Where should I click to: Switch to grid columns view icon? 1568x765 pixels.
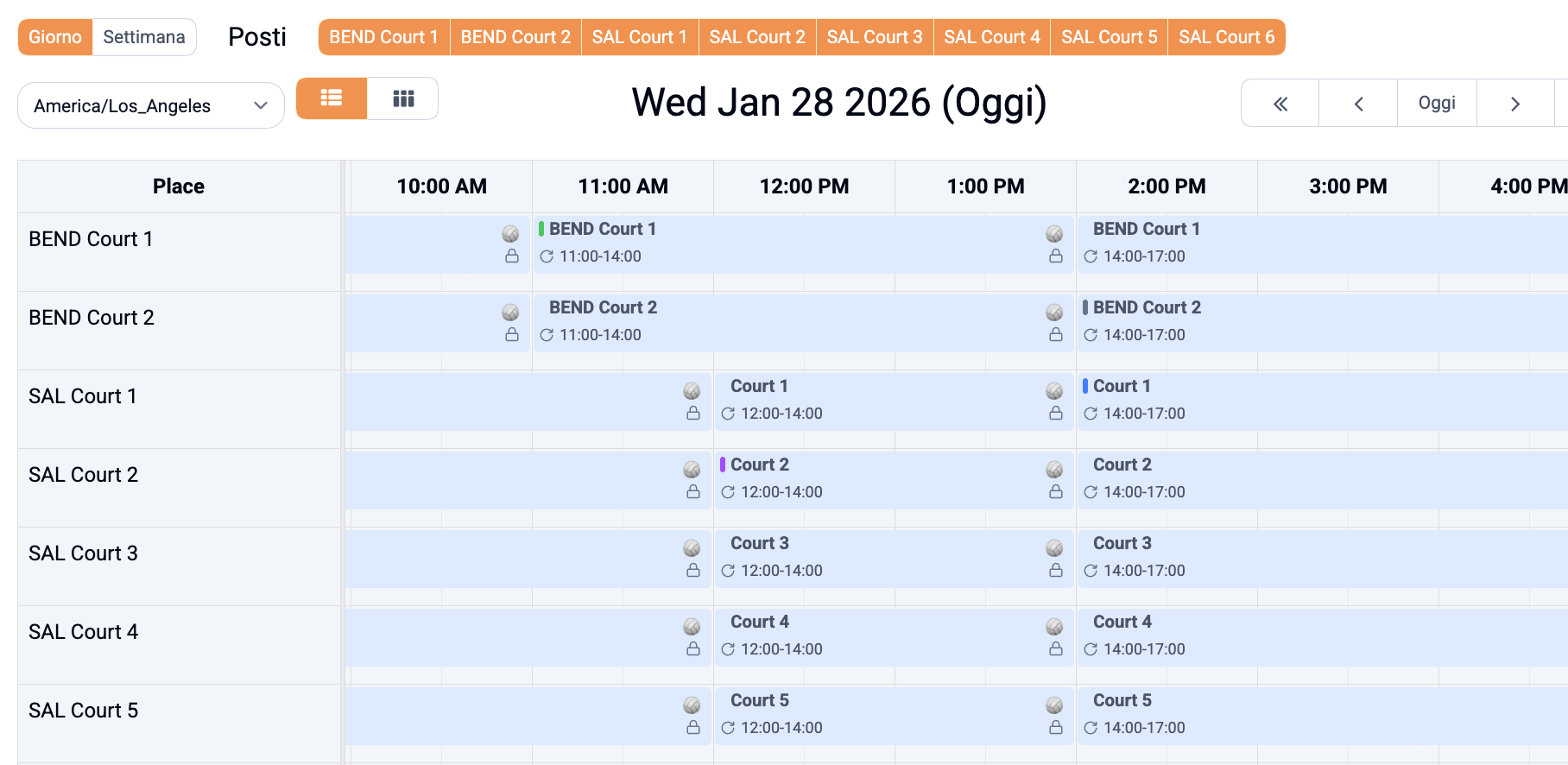coord(403,98)
